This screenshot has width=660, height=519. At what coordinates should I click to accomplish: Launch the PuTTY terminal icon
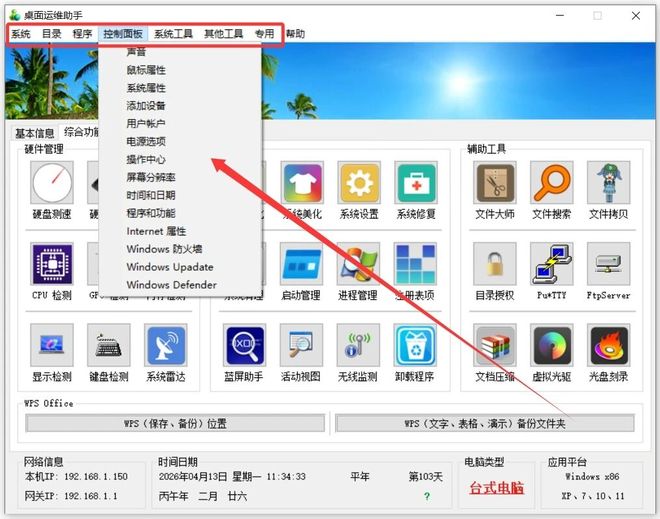pos(552,264)
